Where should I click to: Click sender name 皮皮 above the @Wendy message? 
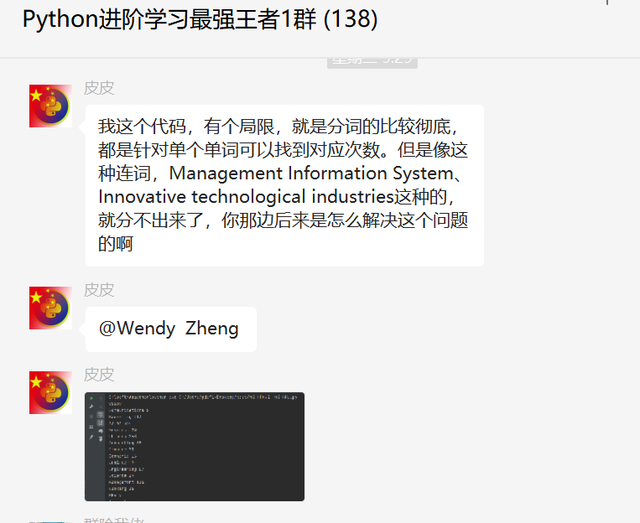coord(99,290)
